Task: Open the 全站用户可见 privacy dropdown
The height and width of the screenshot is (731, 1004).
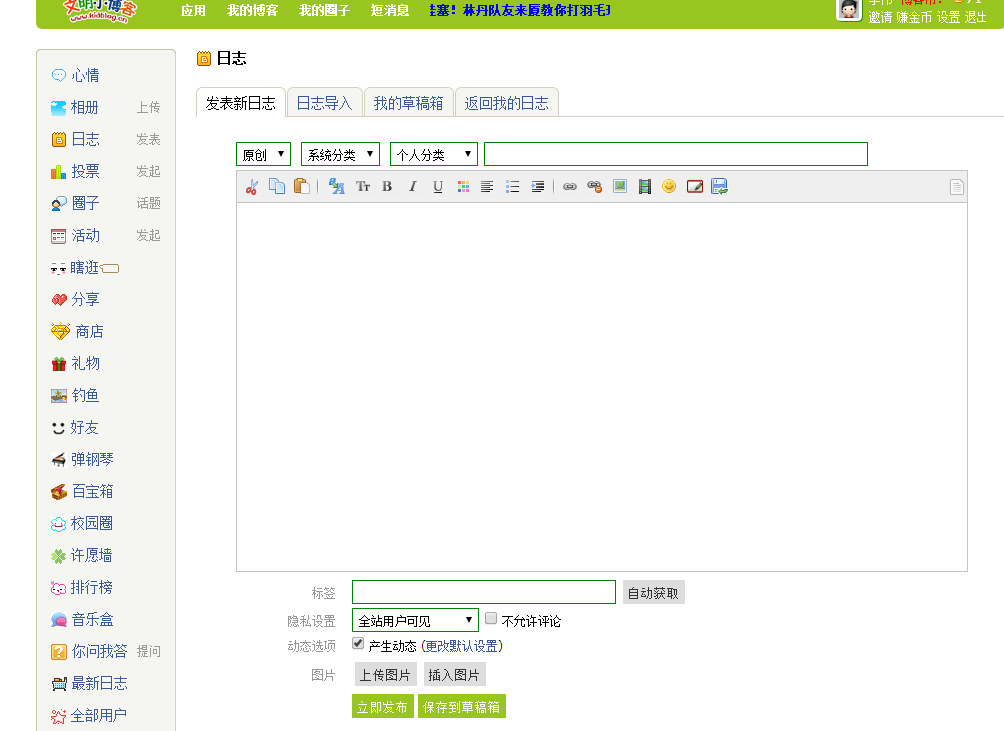Action: (x=415, y=619)
